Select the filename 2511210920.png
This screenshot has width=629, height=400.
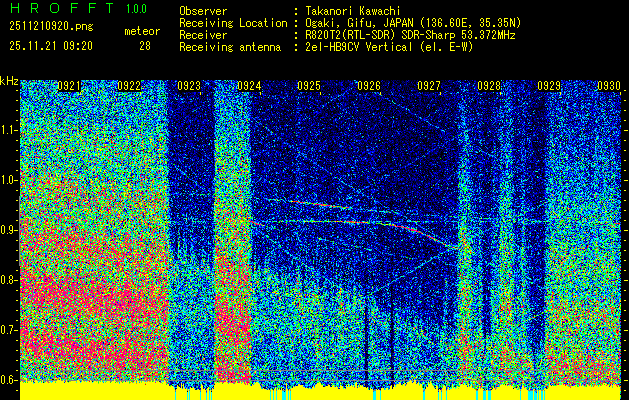coord(51,27)
